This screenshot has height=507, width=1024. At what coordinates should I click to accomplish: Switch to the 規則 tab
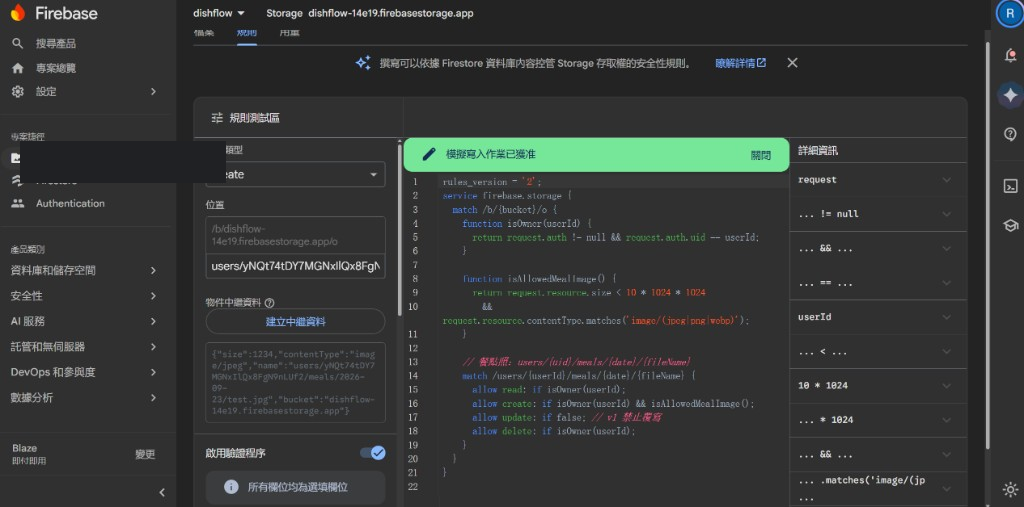pos(247,33)
